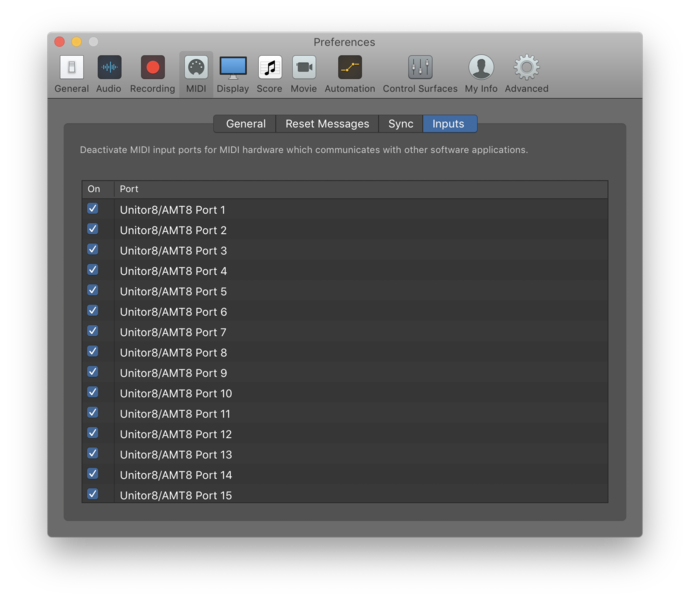This screenshot has width=690, height=600.
Task: Click the Port column header
Action: (361, 189)
